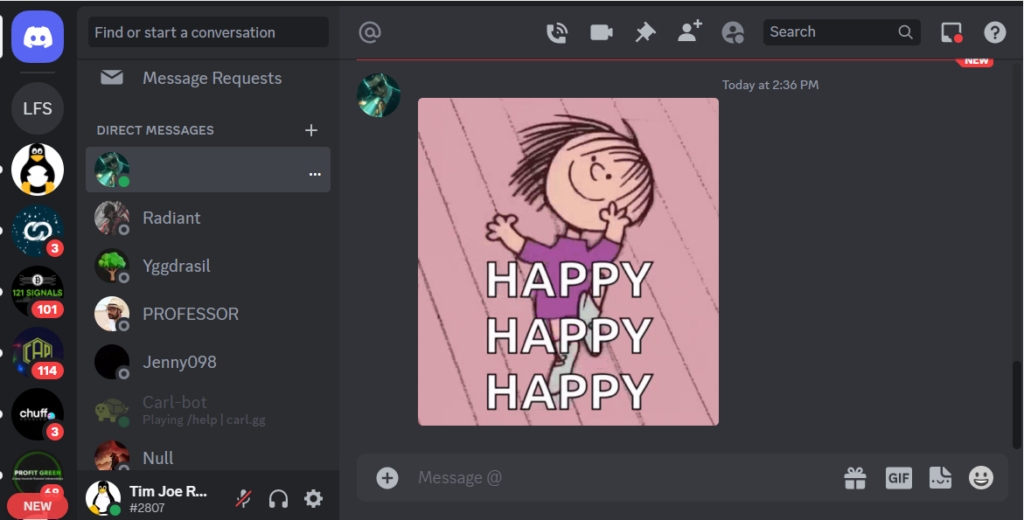Open the Jenny098 conversation
The image size is (1024, 520).
click(208, 362)
